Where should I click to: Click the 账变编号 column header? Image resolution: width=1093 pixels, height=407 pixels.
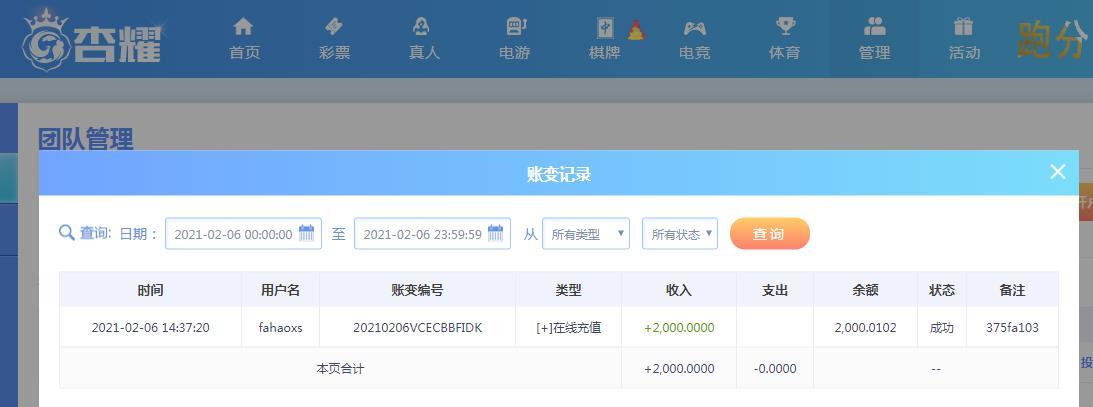pos(418,290)
